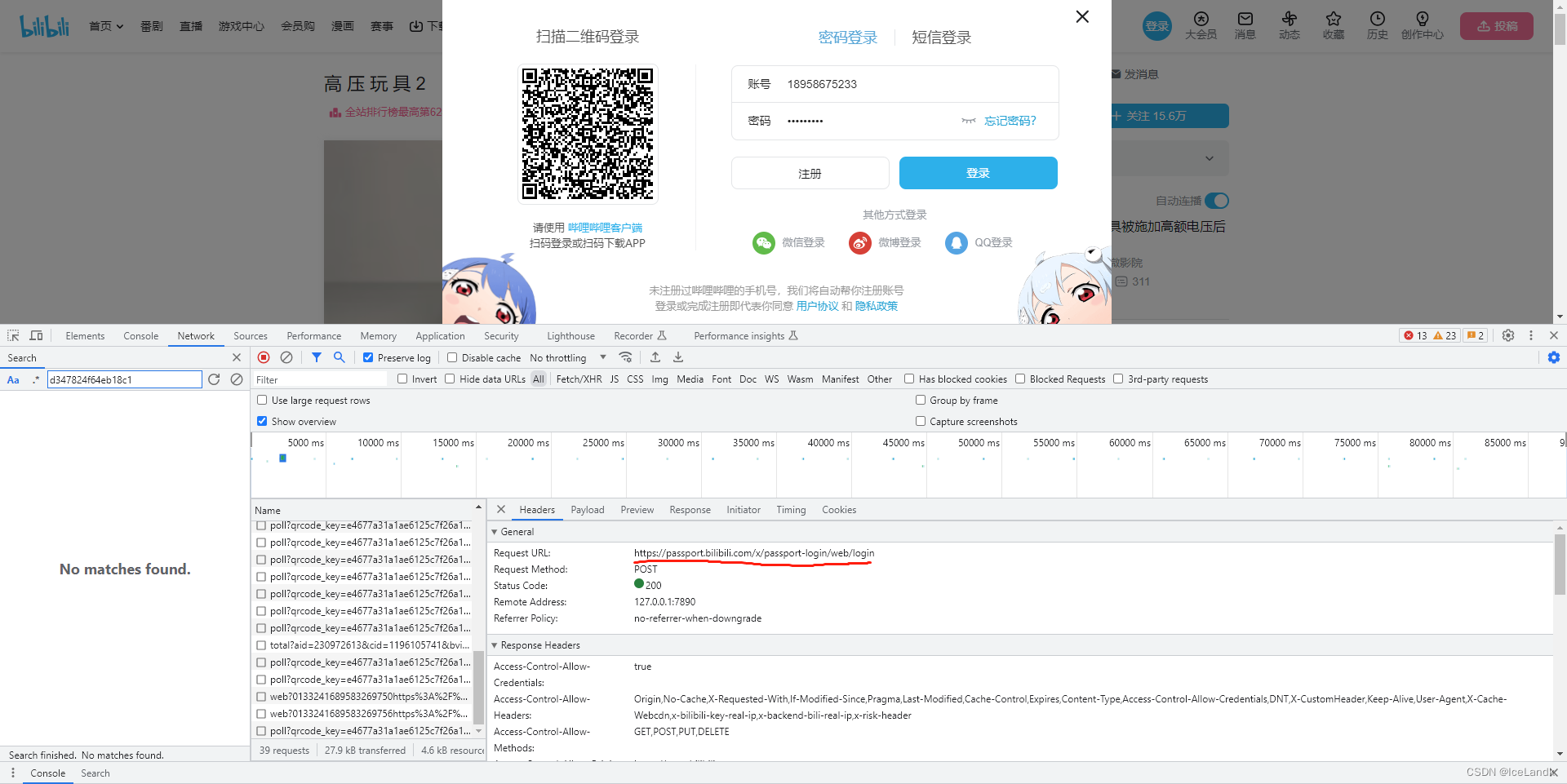
Task: Click the 账号 account input field
Action: click(898, 83)
